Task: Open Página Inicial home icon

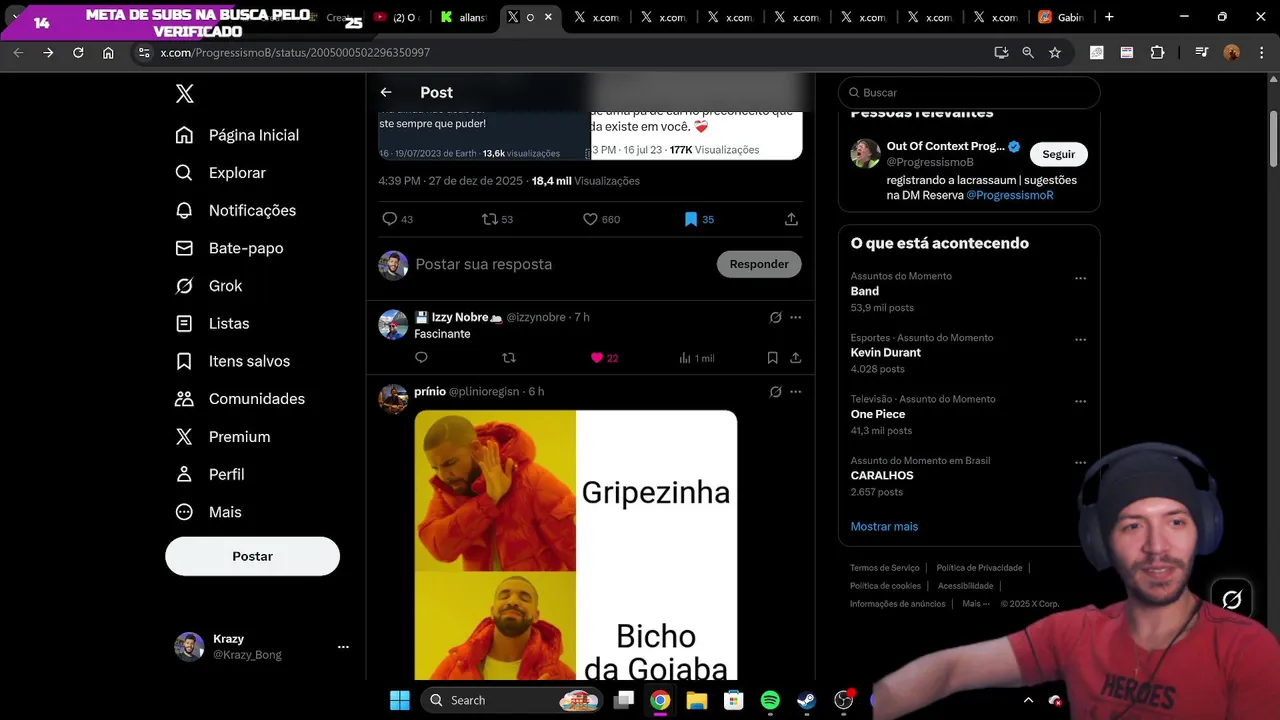Action: pyautogui.click(x=184, y=135)
